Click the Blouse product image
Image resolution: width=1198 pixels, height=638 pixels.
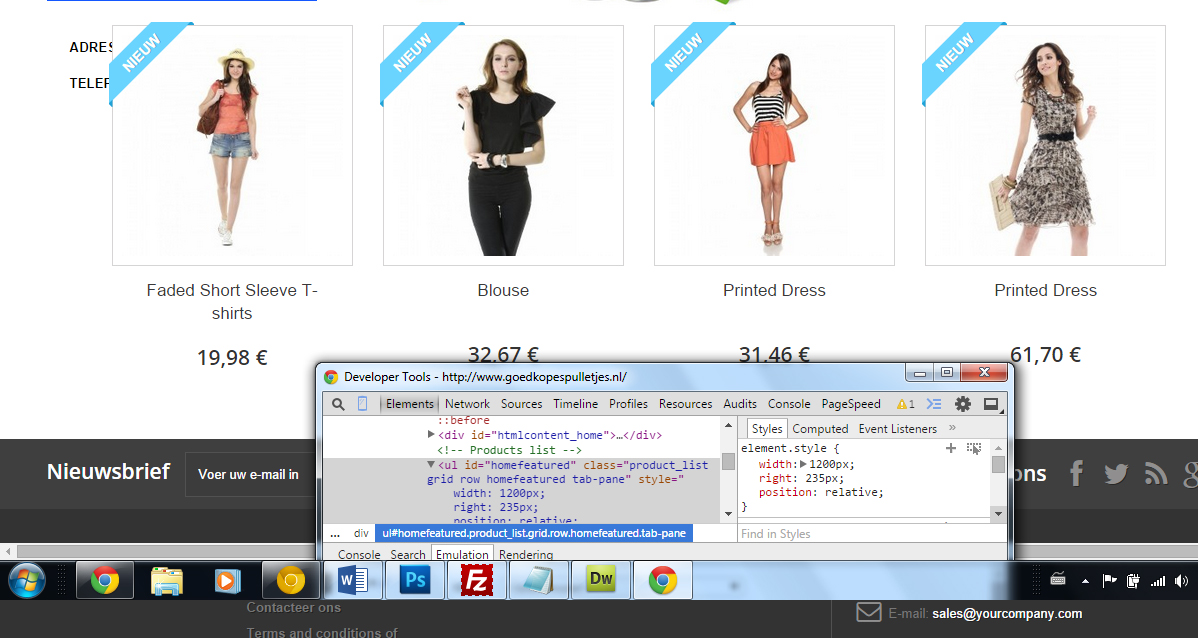pyautogui.click(x=503, y=145)
